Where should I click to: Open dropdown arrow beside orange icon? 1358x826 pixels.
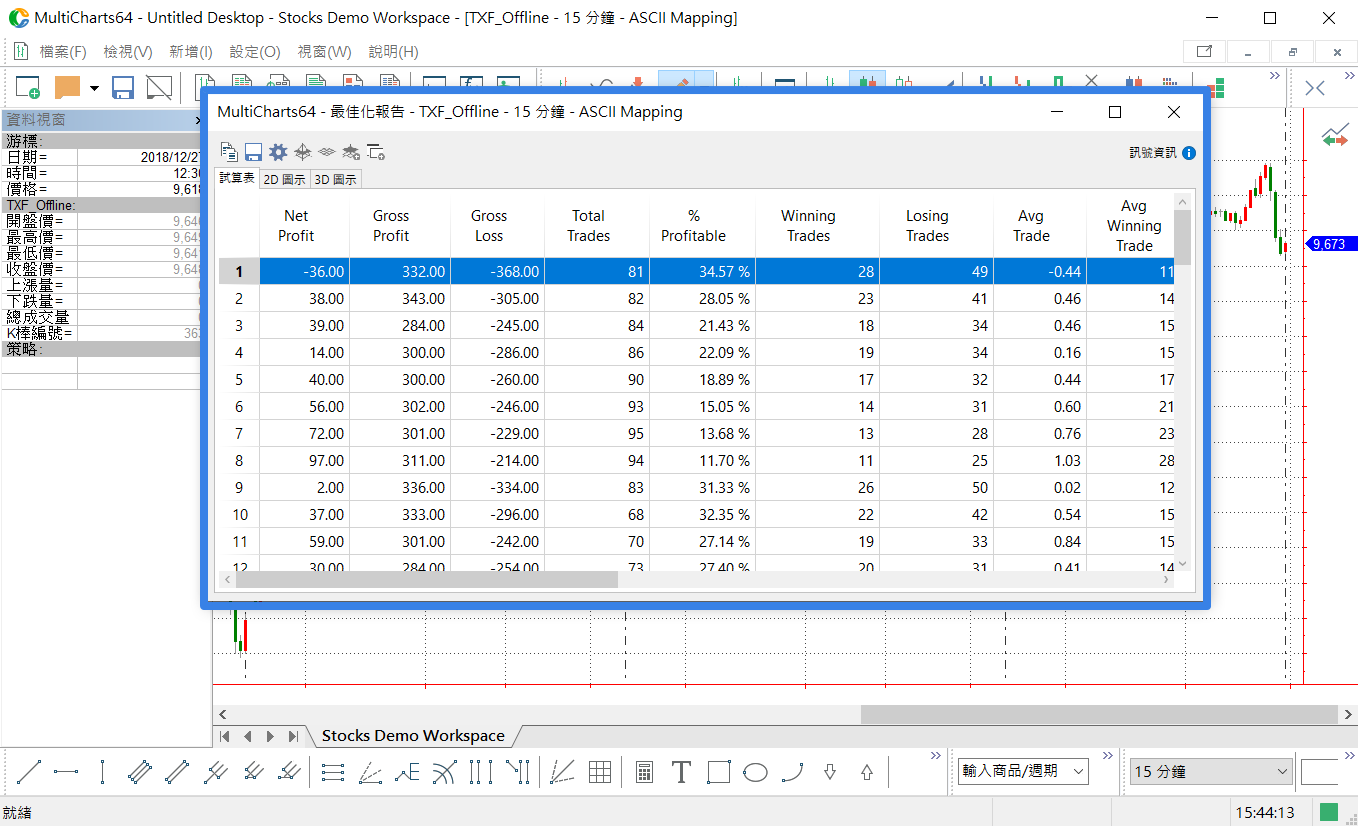94,88
